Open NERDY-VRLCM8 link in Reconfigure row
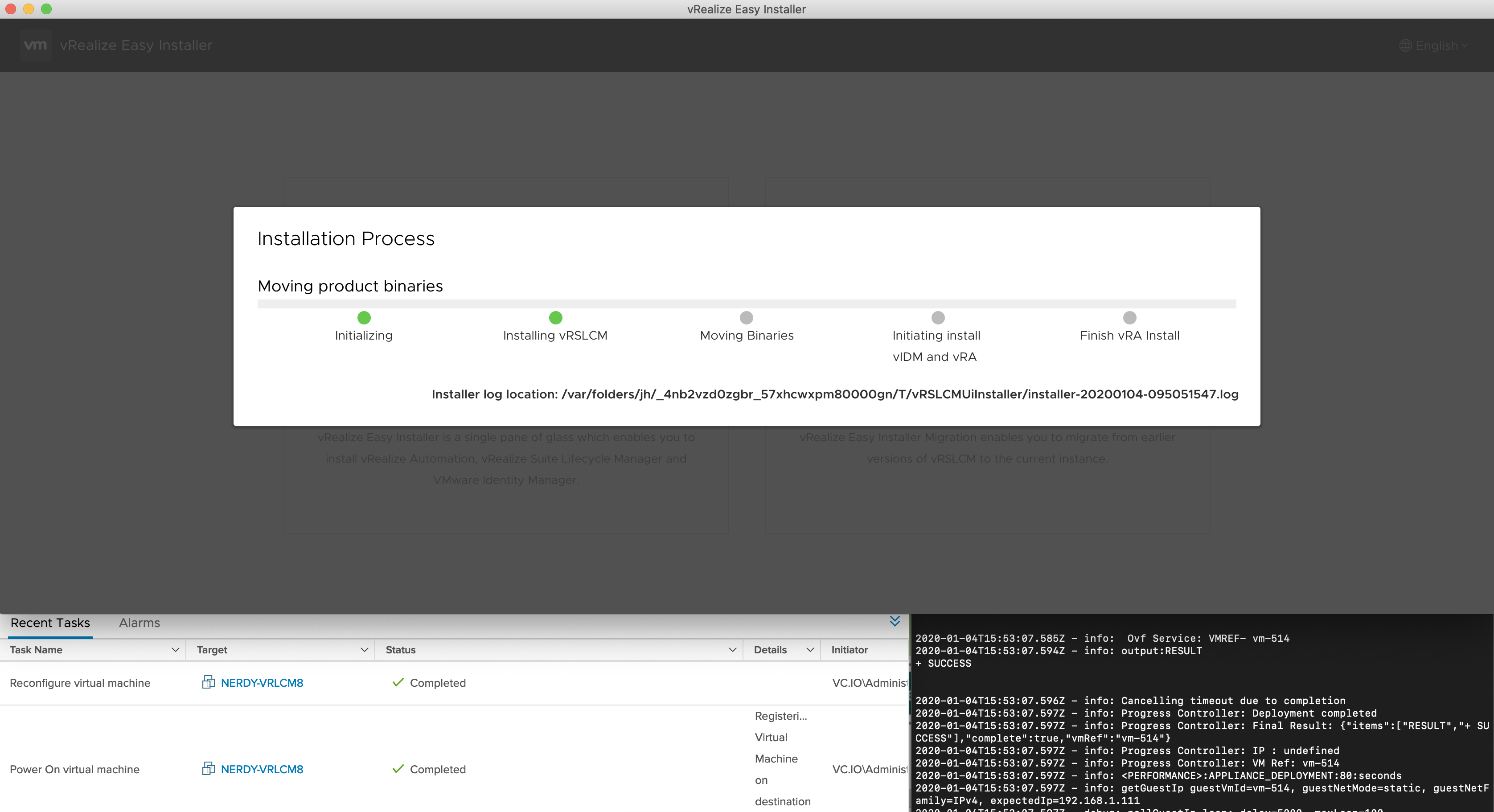The width and height of the screenshot is (1494, 812). click(x=262, y=683)
